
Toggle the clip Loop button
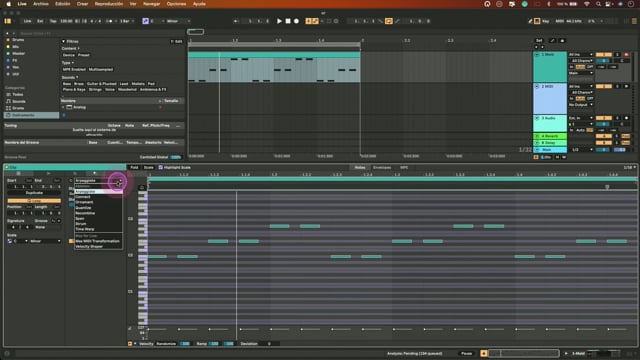34,200
